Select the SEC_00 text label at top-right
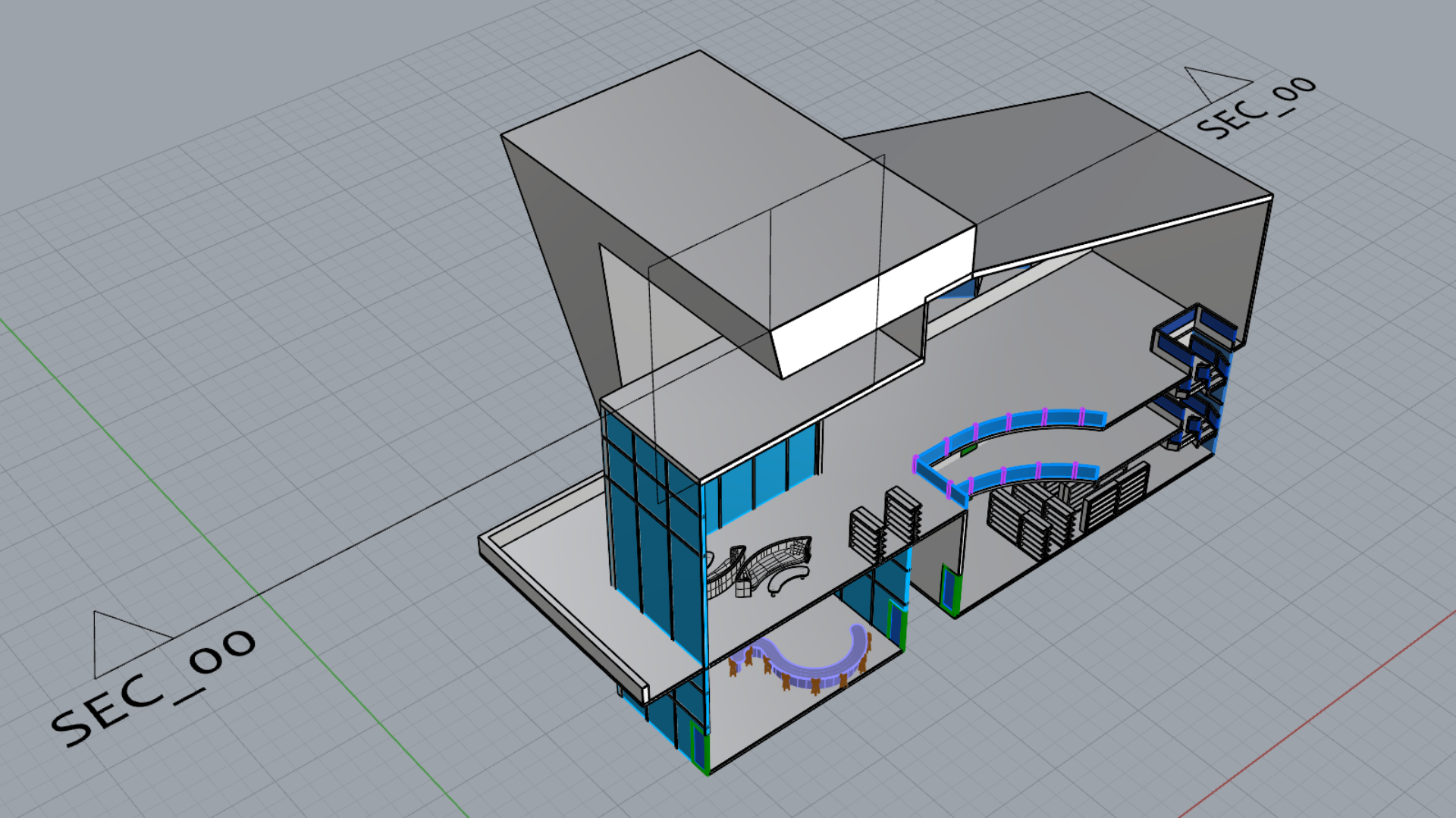 point(1255,108)
